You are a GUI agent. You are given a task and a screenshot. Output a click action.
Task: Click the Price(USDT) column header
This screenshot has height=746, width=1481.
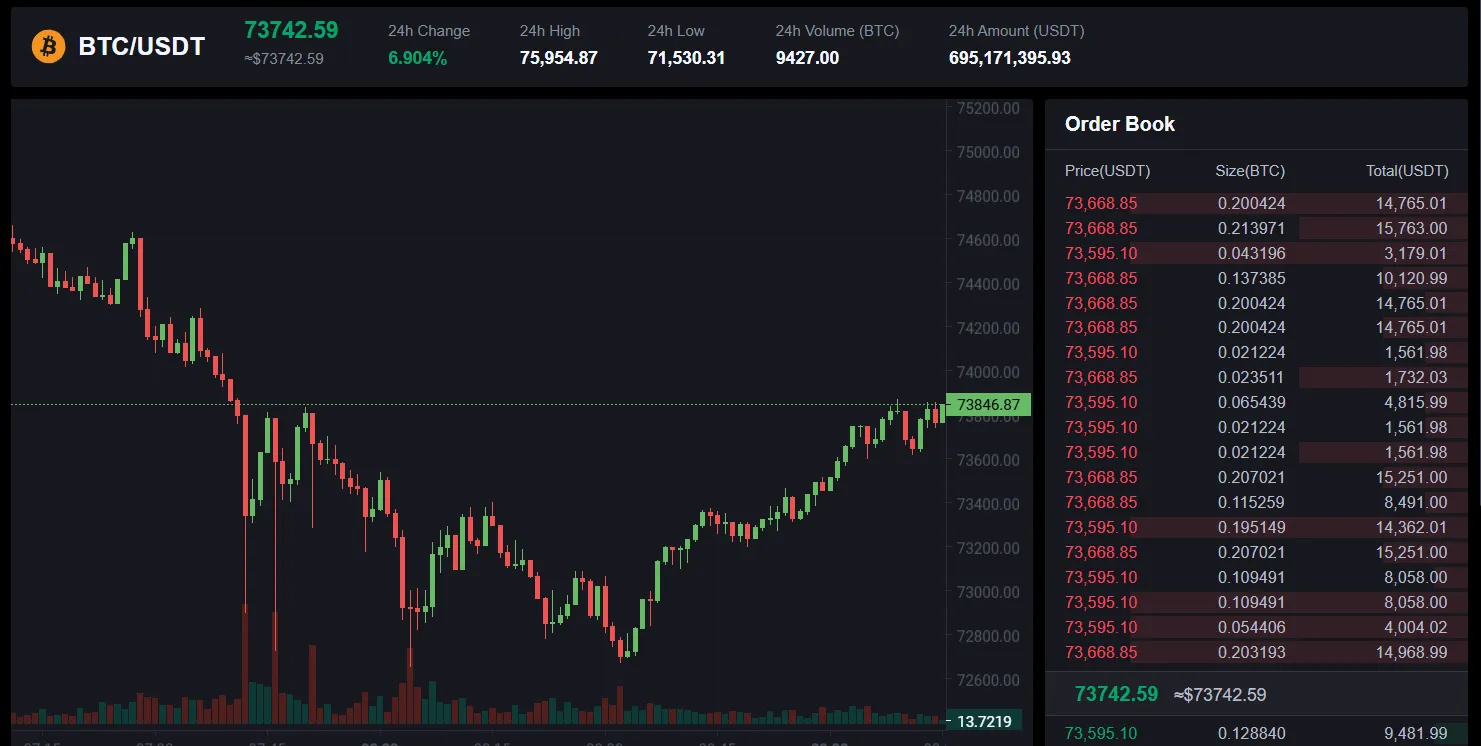point(1107,171)
